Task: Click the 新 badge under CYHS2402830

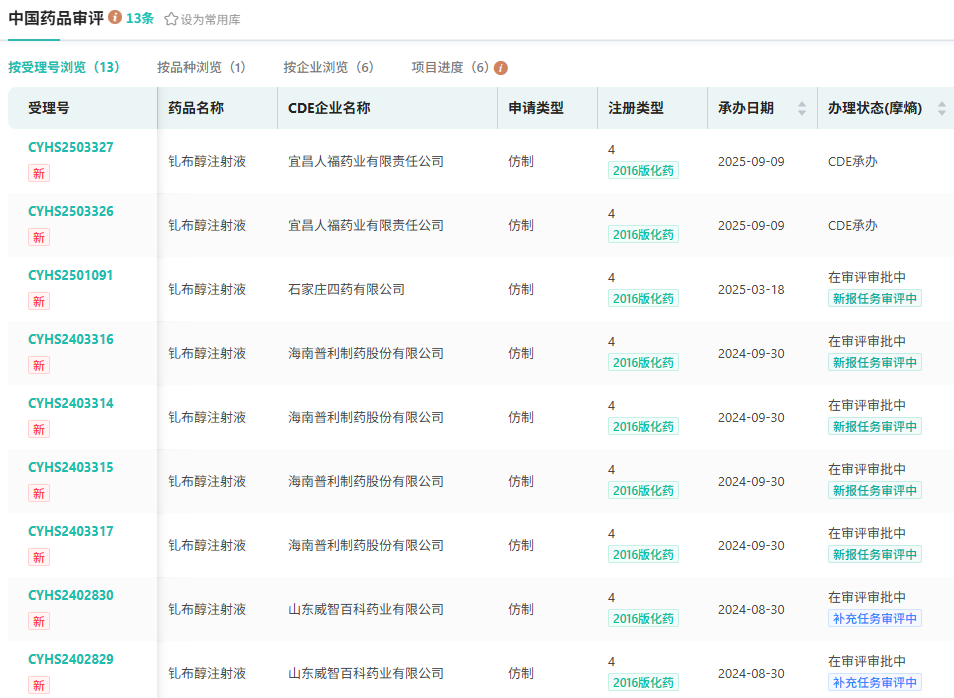Action: (39, 621)
